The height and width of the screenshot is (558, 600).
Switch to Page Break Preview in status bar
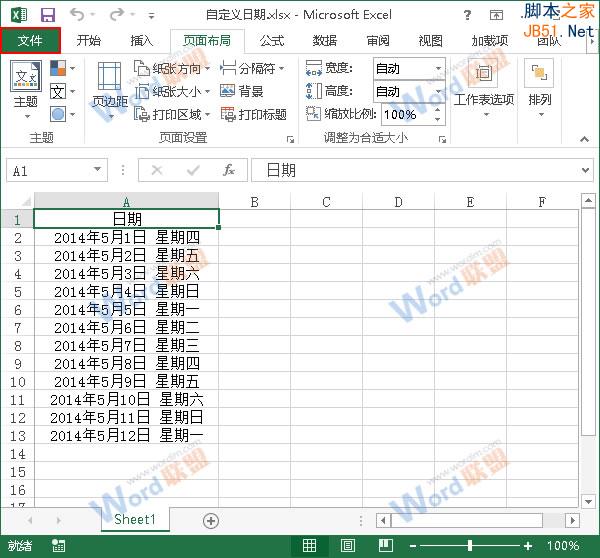[385, 546]
